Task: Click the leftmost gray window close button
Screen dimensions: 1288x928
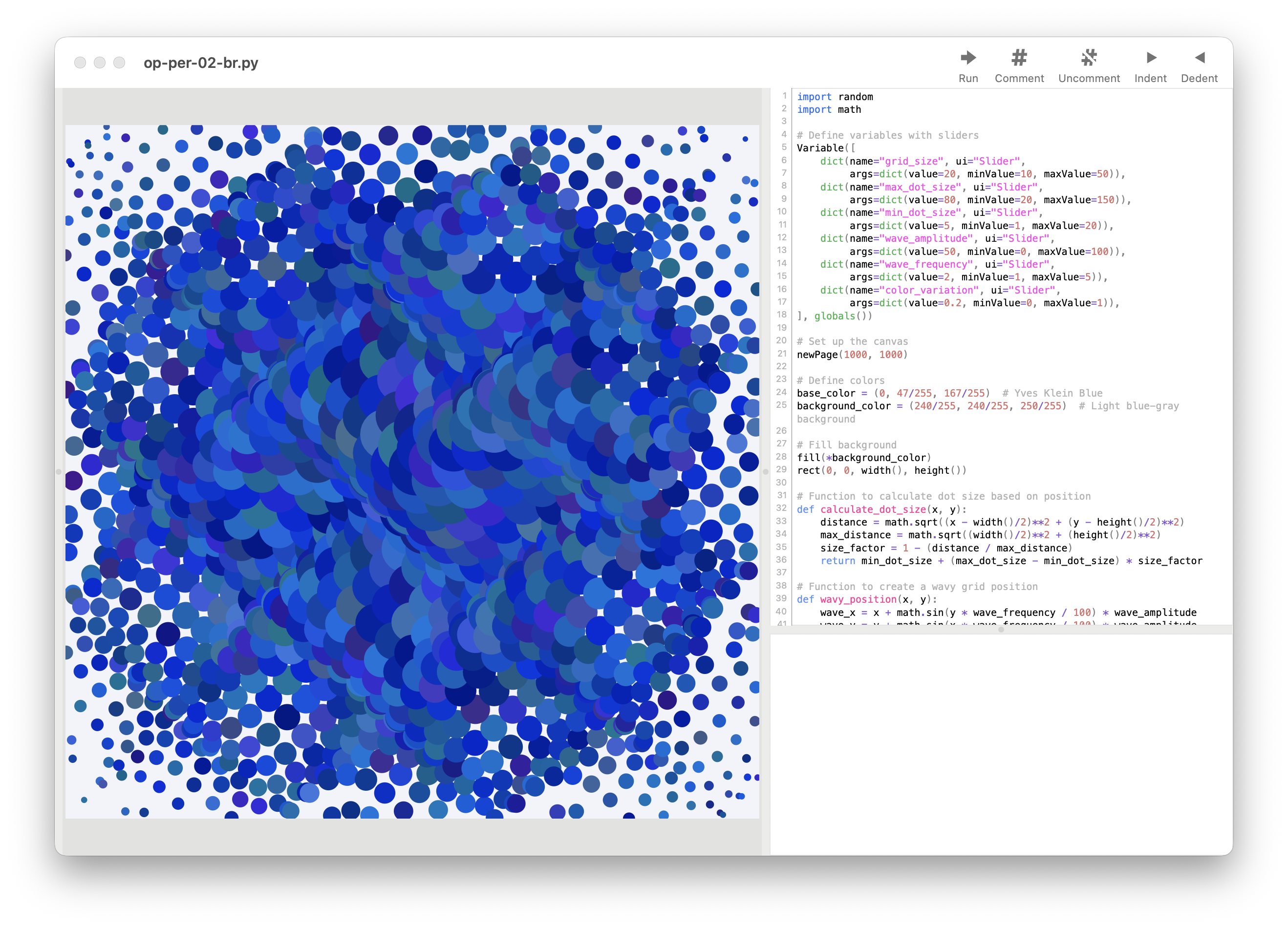Action: coord(80,63)
